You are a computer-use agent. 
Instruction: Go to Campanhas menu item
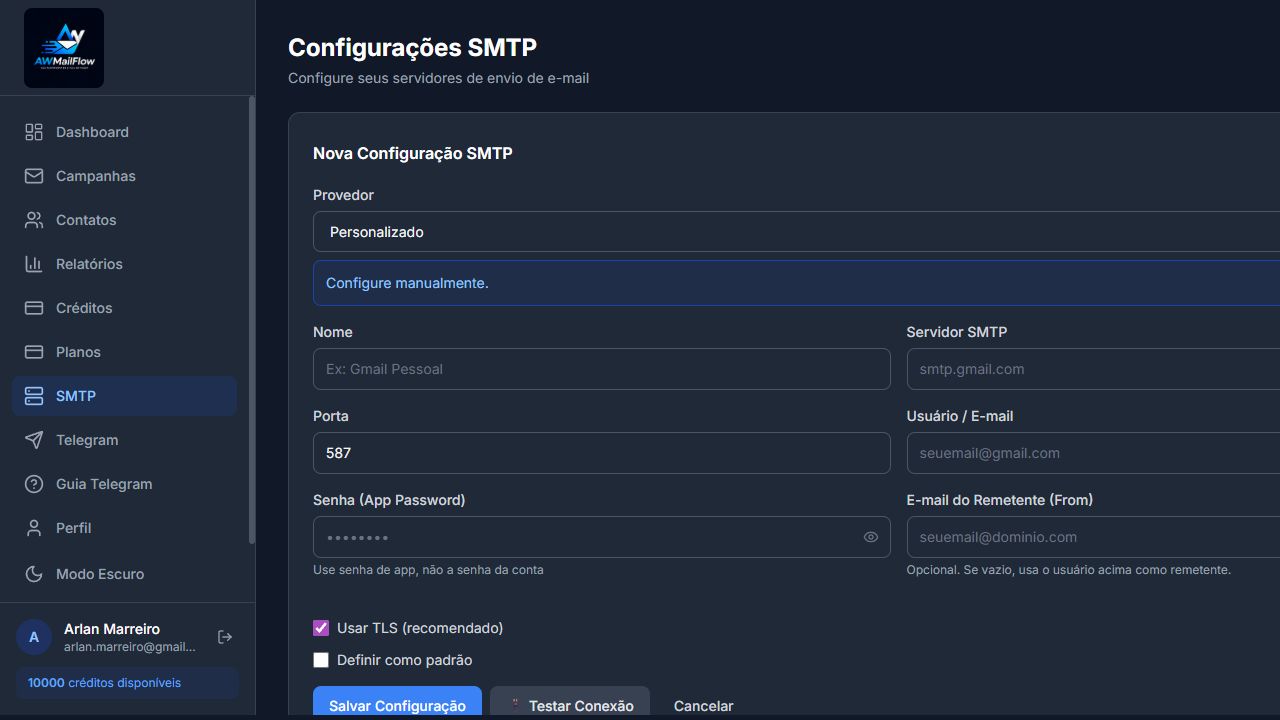tap(124, 176)
